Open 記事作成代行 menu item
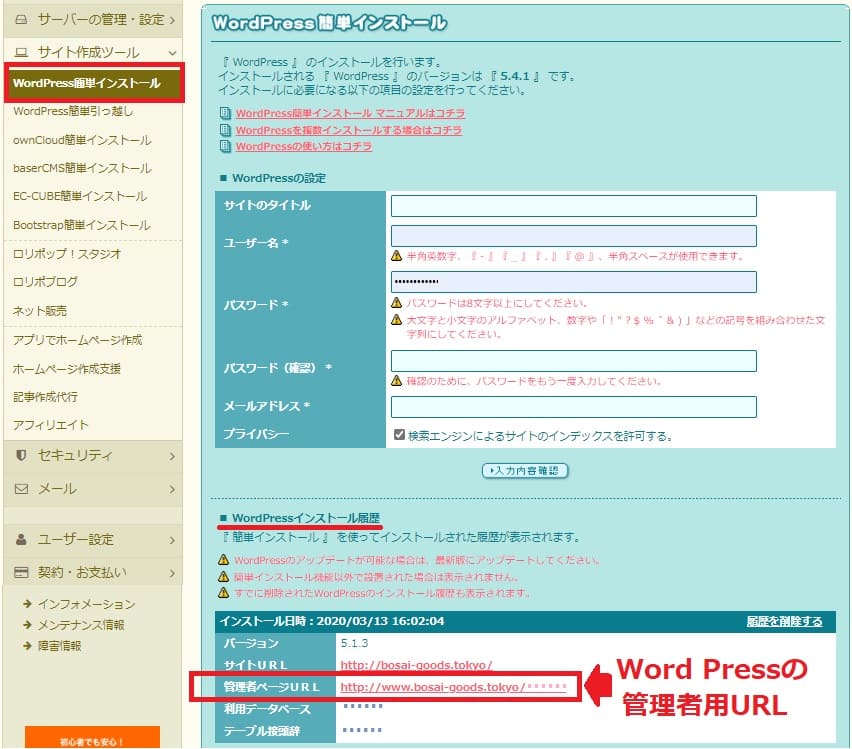This screenshot has height=749, width=852. click(45, 397)
